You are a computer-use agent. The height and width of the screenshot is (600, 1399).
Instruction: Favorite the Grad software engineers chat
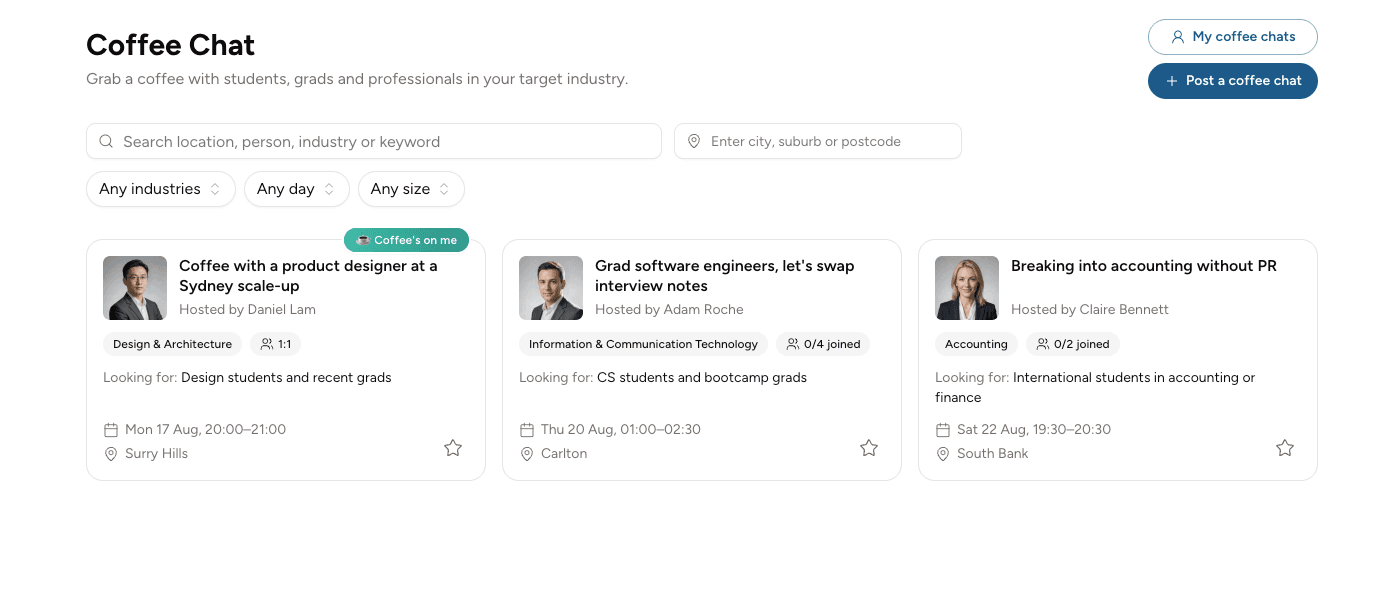pyautogui.click(x=869, y=448)
